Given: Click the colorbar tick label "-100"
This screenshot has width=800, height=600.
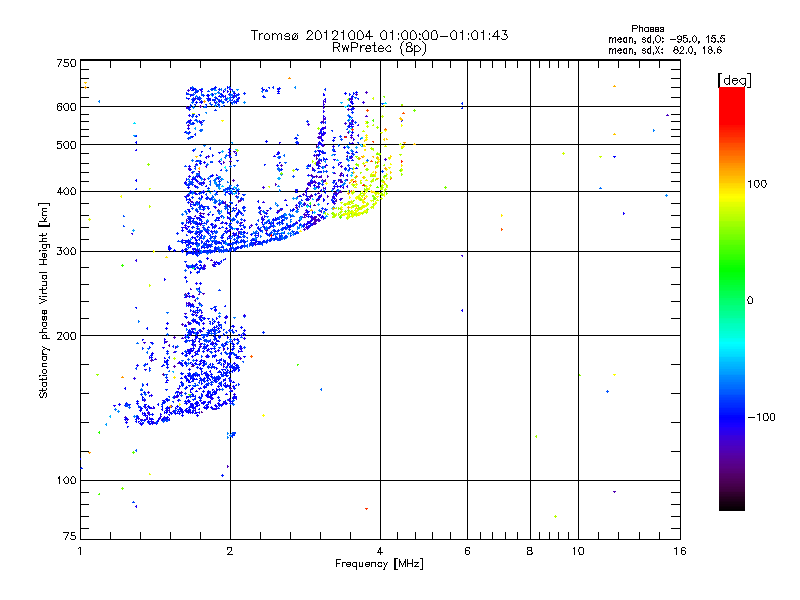Looking at the screenshot, I should 761,417.
